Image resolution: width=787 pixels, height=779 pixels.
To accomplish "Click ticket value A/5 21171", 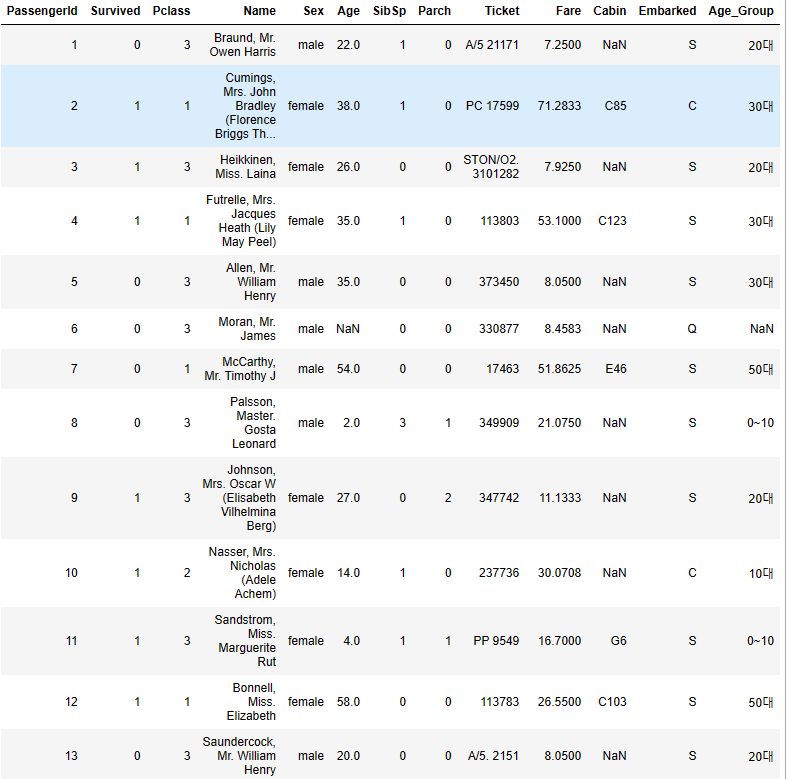I will click(492, 45).
